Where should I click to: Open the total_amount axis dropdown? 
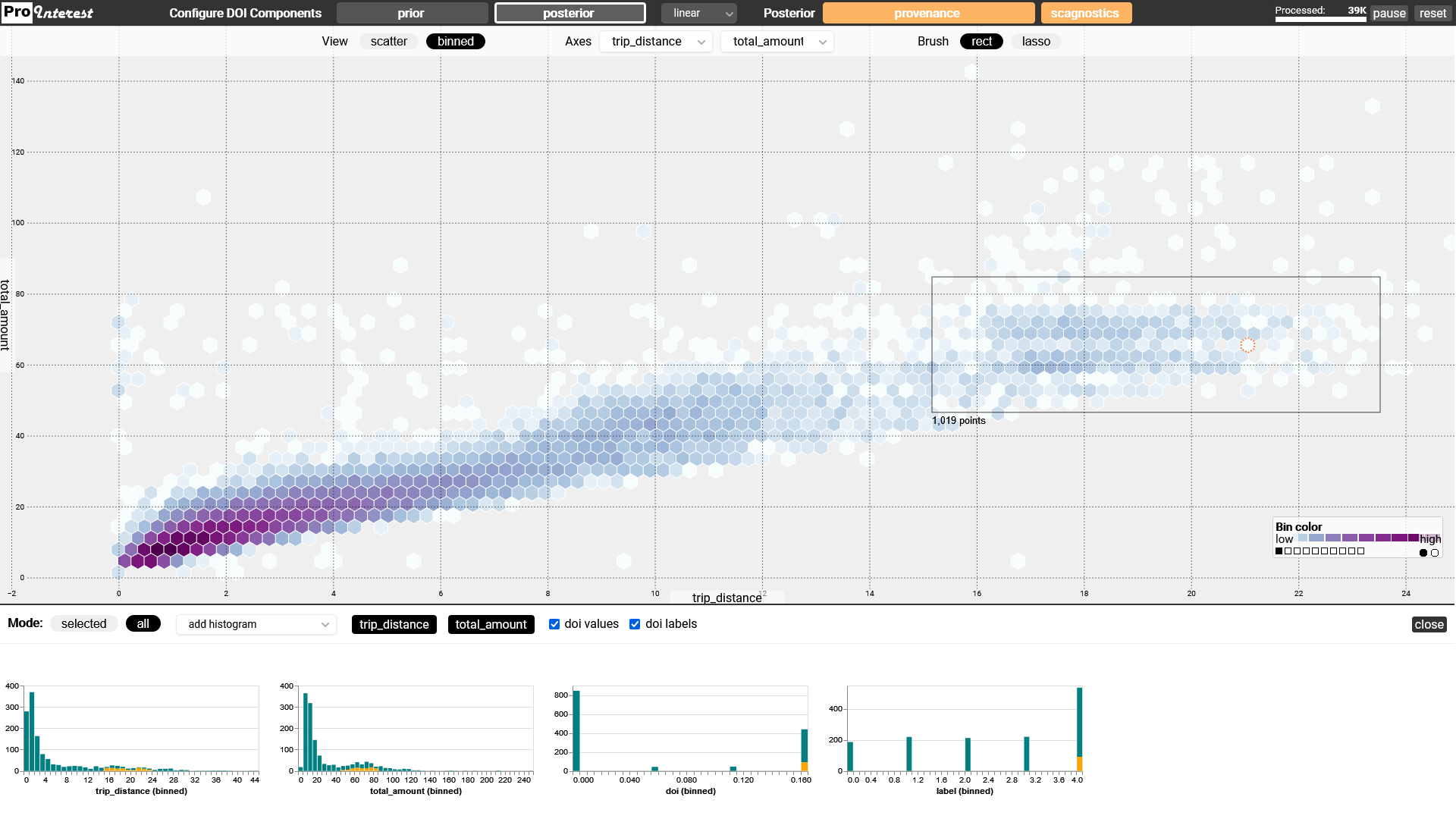tap(777, 42)
